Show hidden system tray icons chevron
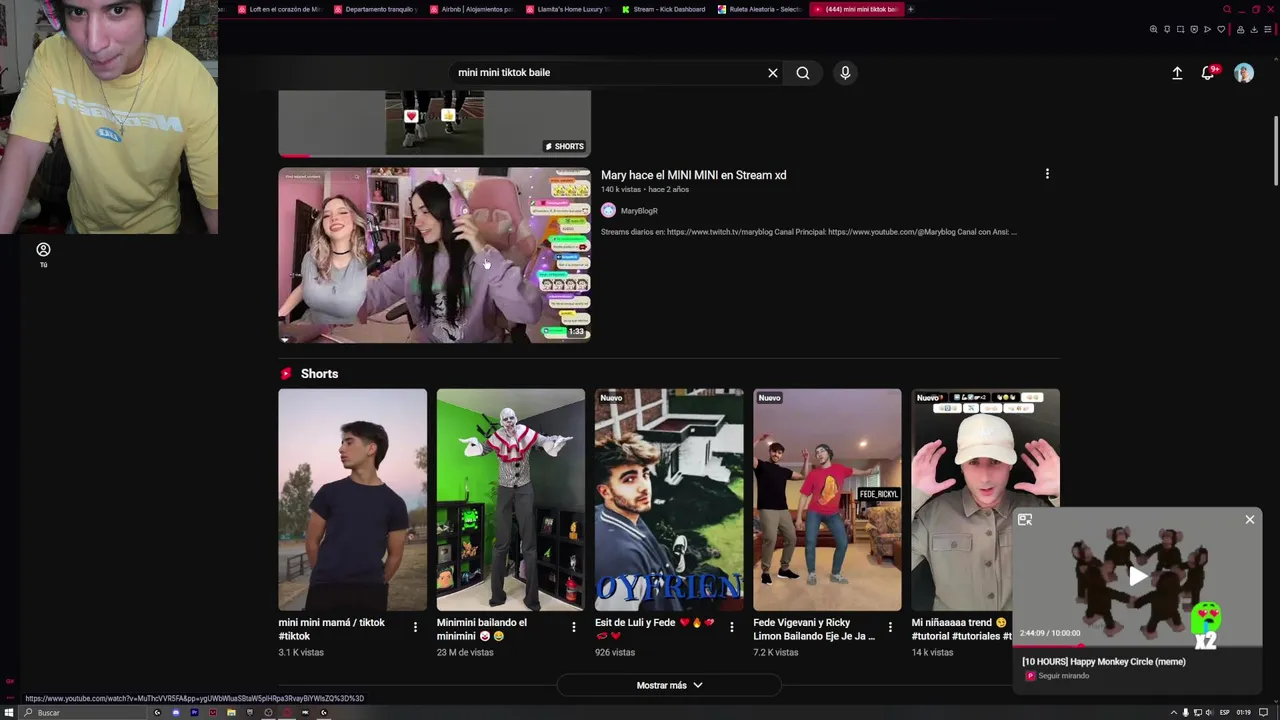1280x720 pixels. click(x=1174, y=712)
